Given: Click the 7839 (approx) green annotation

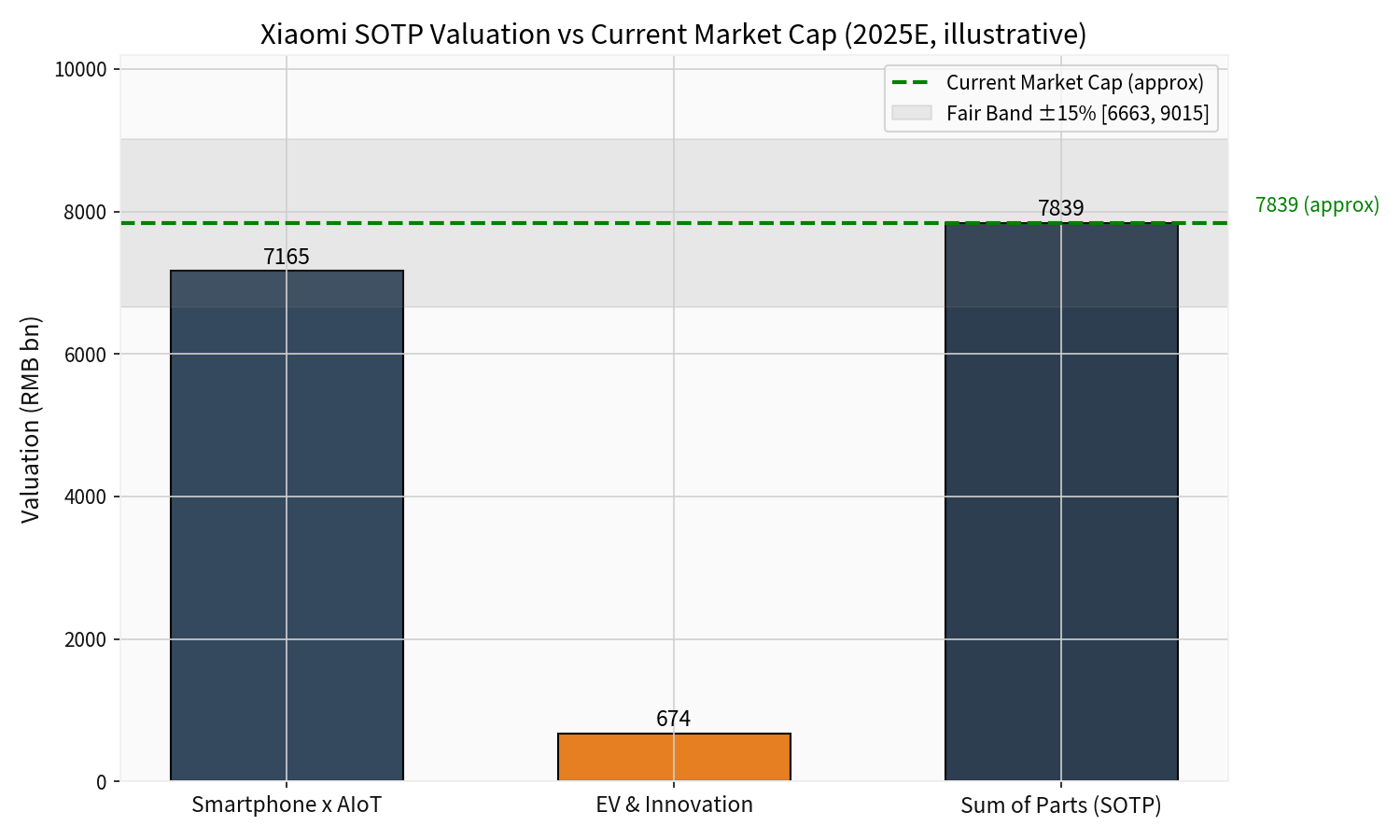Looking at the screenshot, I should [x=1318, y=204].
